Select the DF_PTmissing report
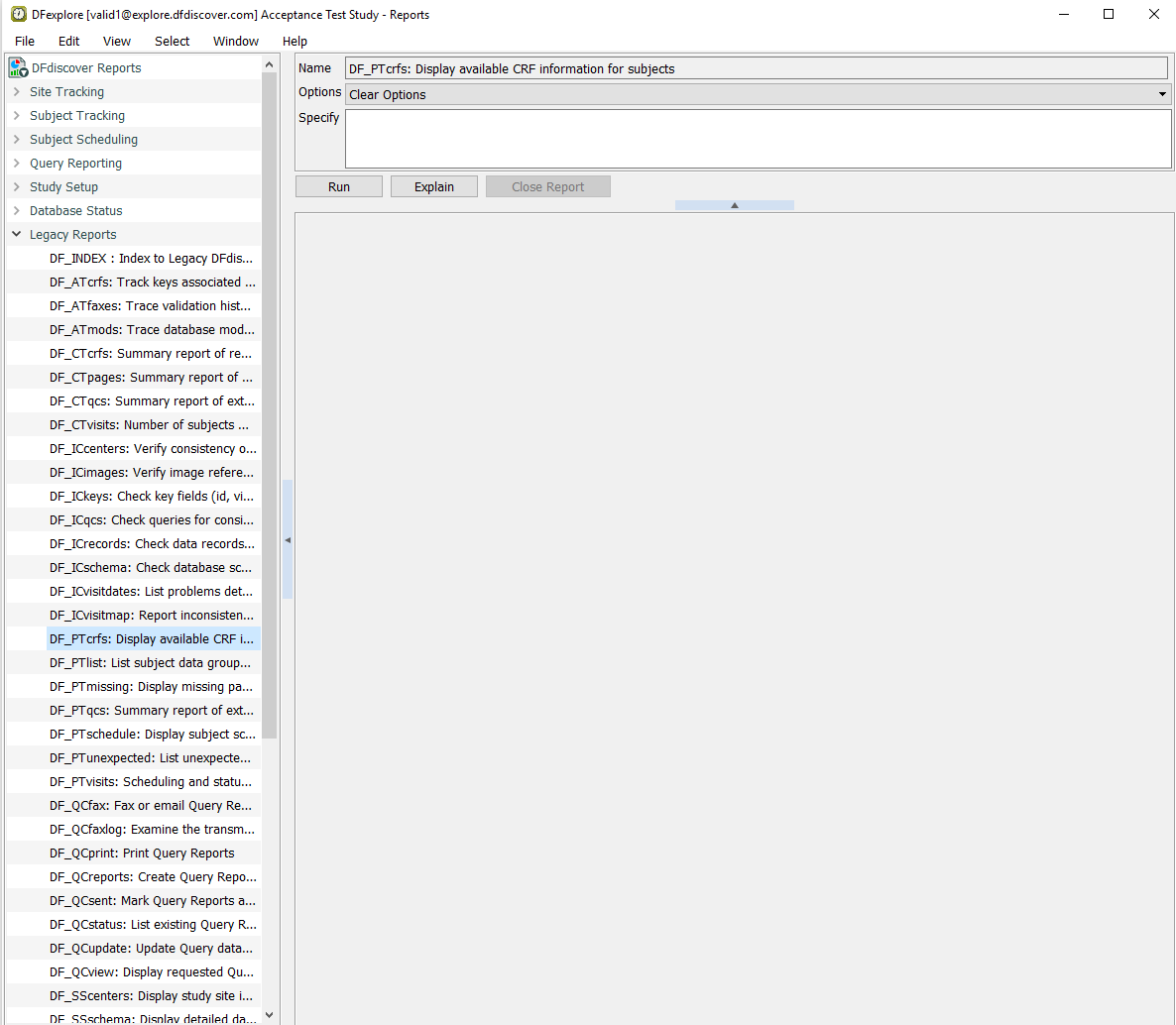1176x1025 pixels. coord(151,687)
